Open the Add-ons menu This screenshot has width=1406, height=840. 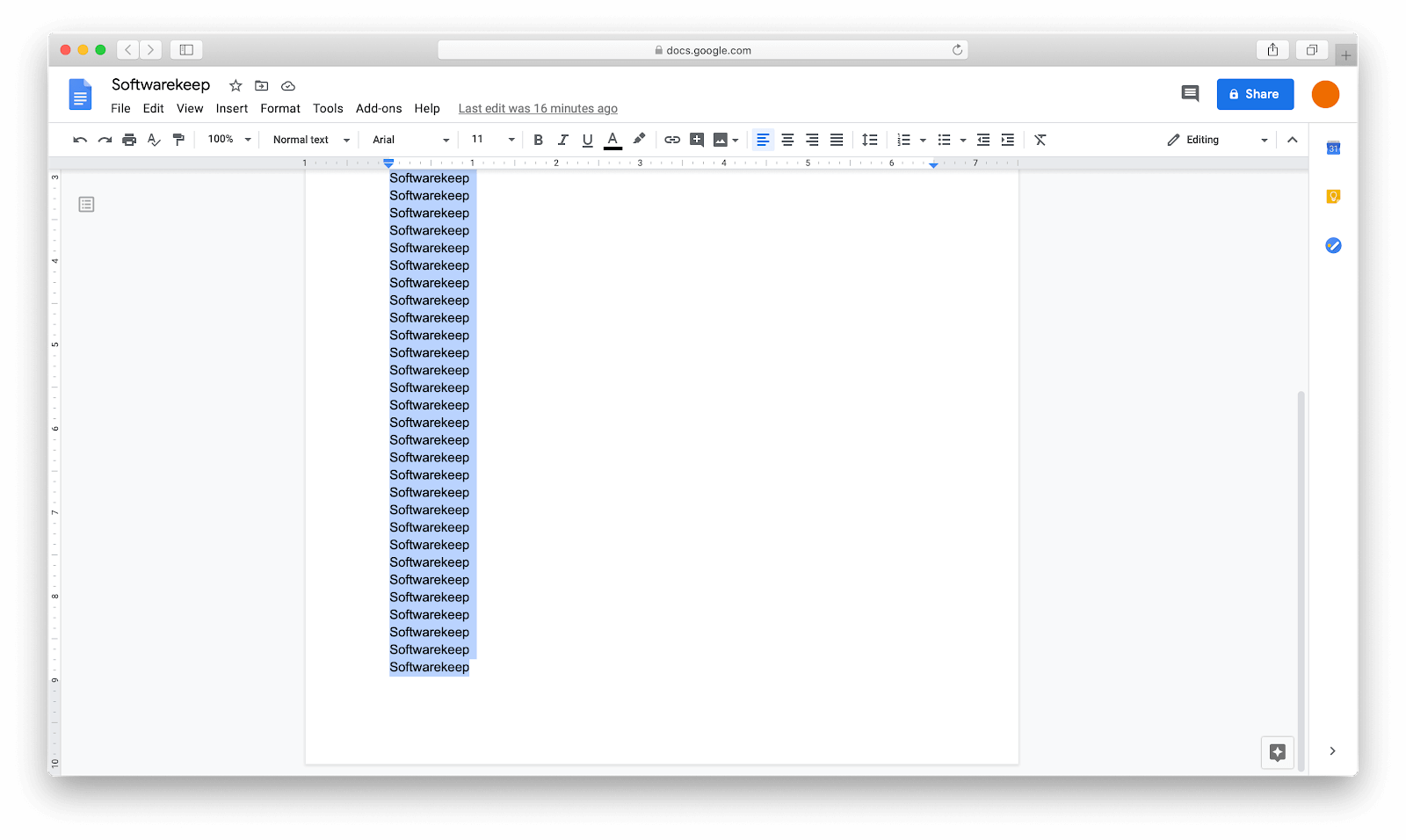tap(379, 109)
